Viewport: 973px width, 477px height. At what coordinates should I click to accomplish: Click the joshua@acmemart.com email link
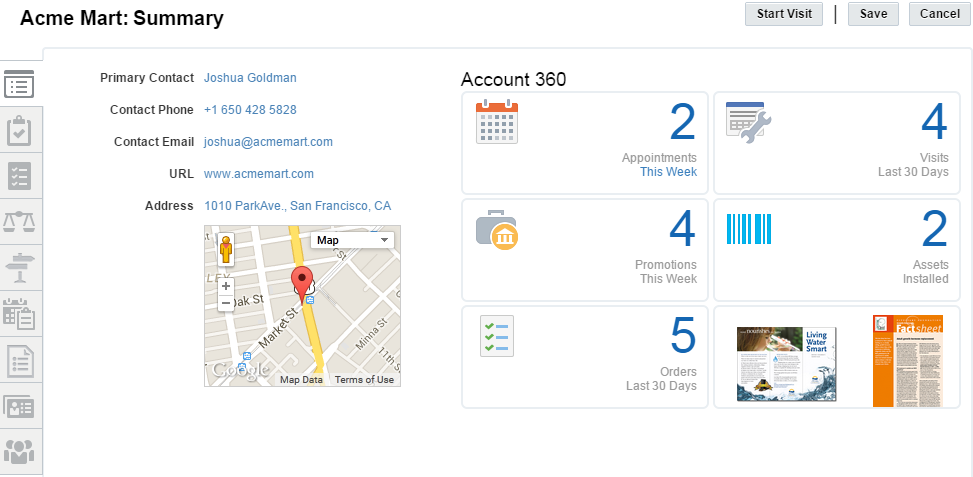268,142
